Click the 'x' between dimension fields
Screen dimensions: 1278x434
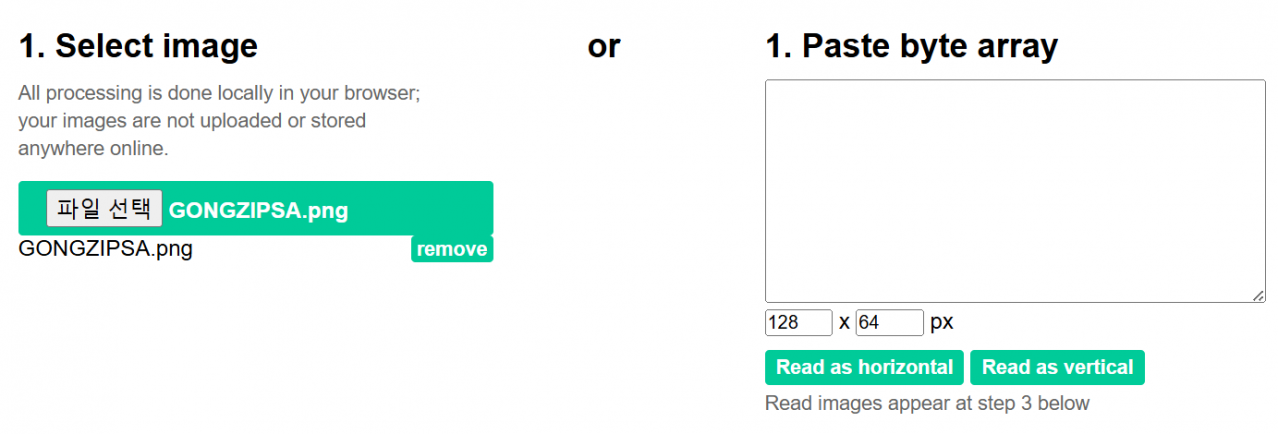coord(844,323)
